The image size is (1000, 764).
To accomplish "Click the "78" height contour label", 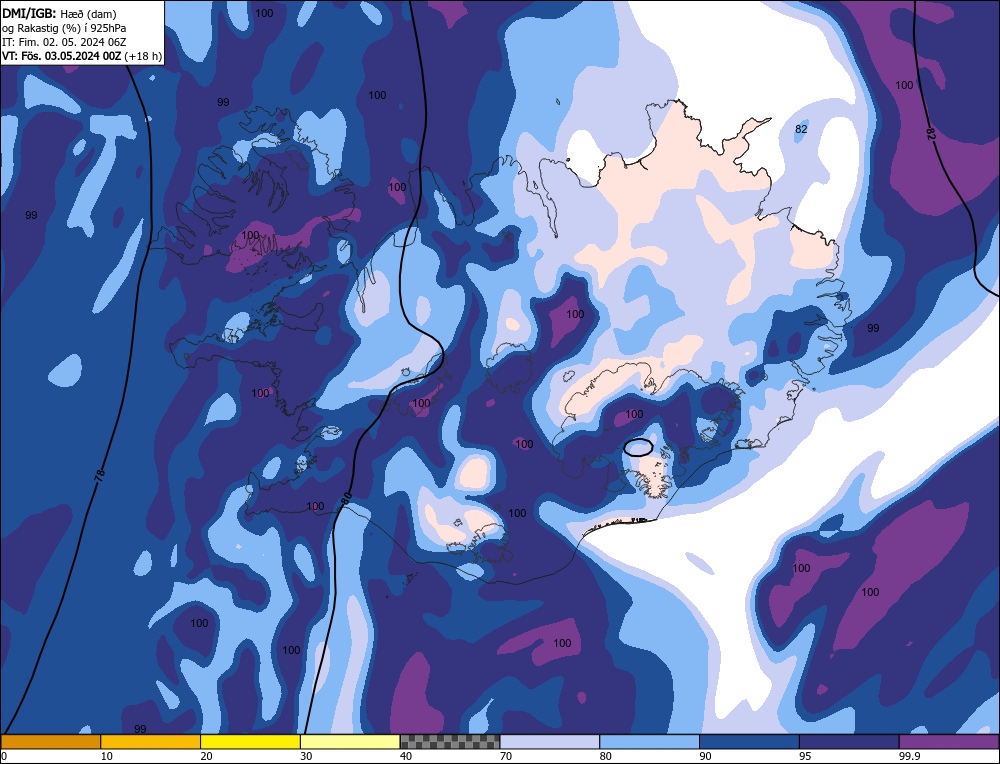I will point(98,475).
